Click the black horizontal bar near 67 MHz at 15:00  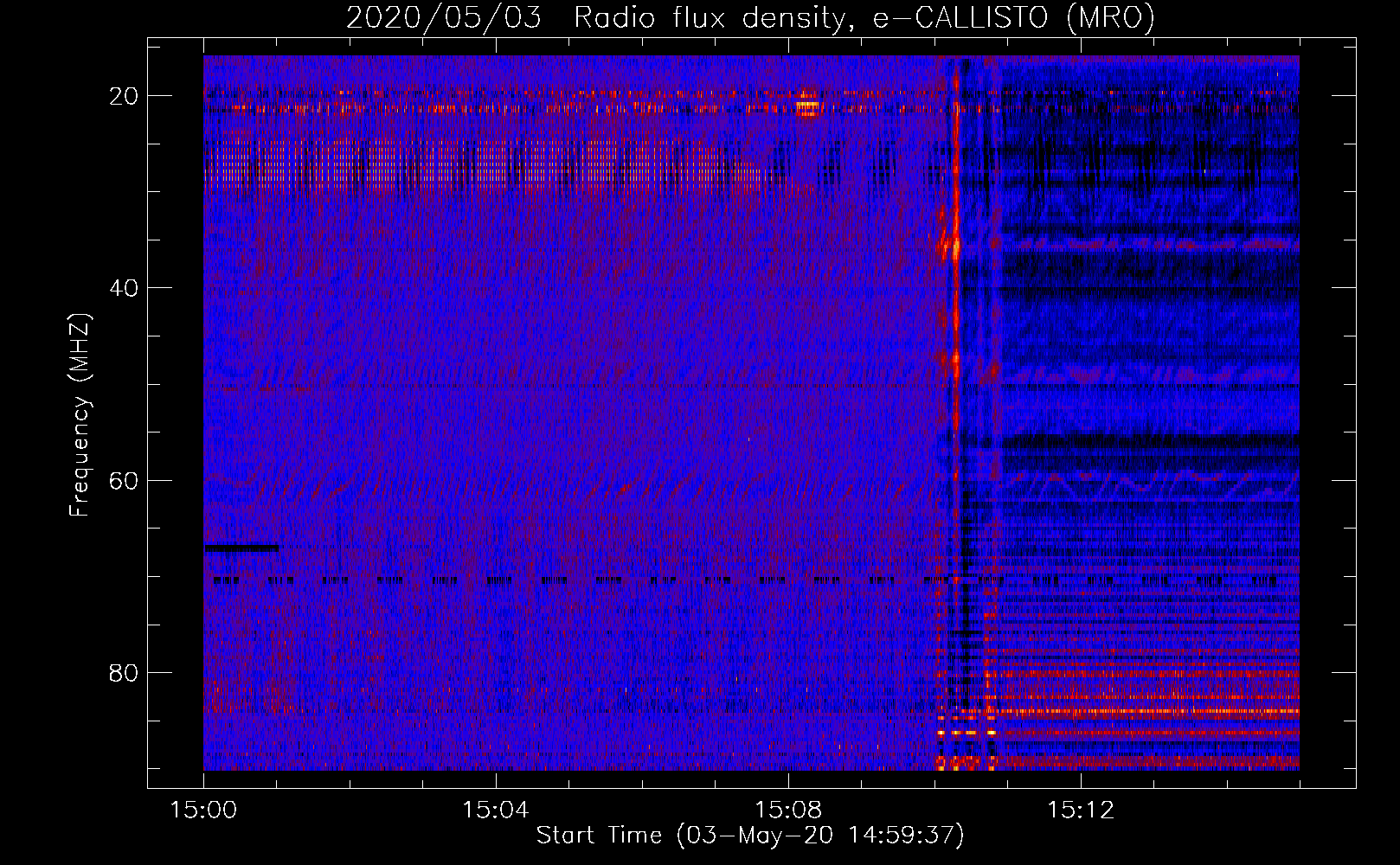click(241, 548)
